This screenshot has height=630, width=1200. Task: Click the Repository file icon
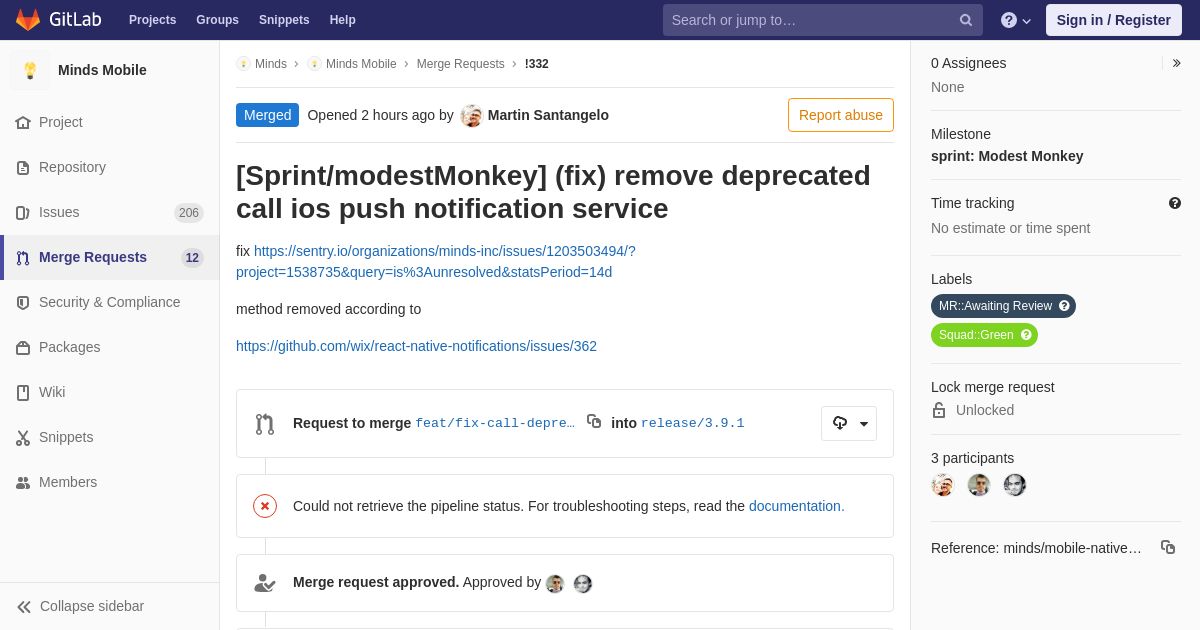coord(23,167)
